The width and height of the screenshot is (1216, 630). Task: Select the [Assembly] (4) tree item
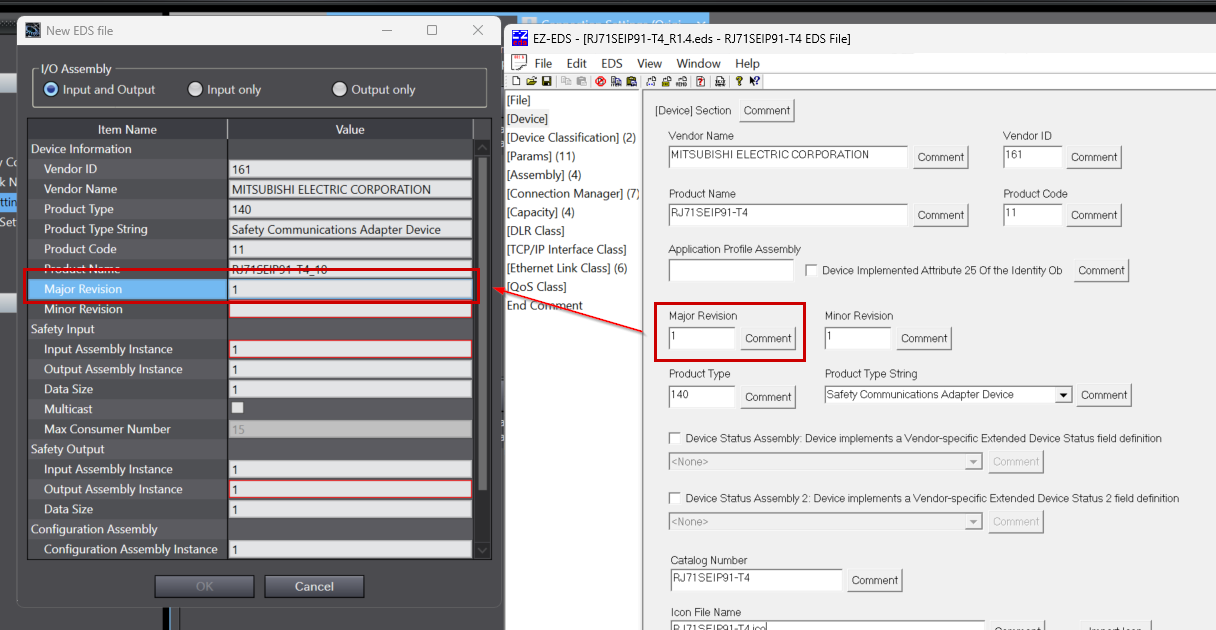pyautogui.click(x=546, y=175)
